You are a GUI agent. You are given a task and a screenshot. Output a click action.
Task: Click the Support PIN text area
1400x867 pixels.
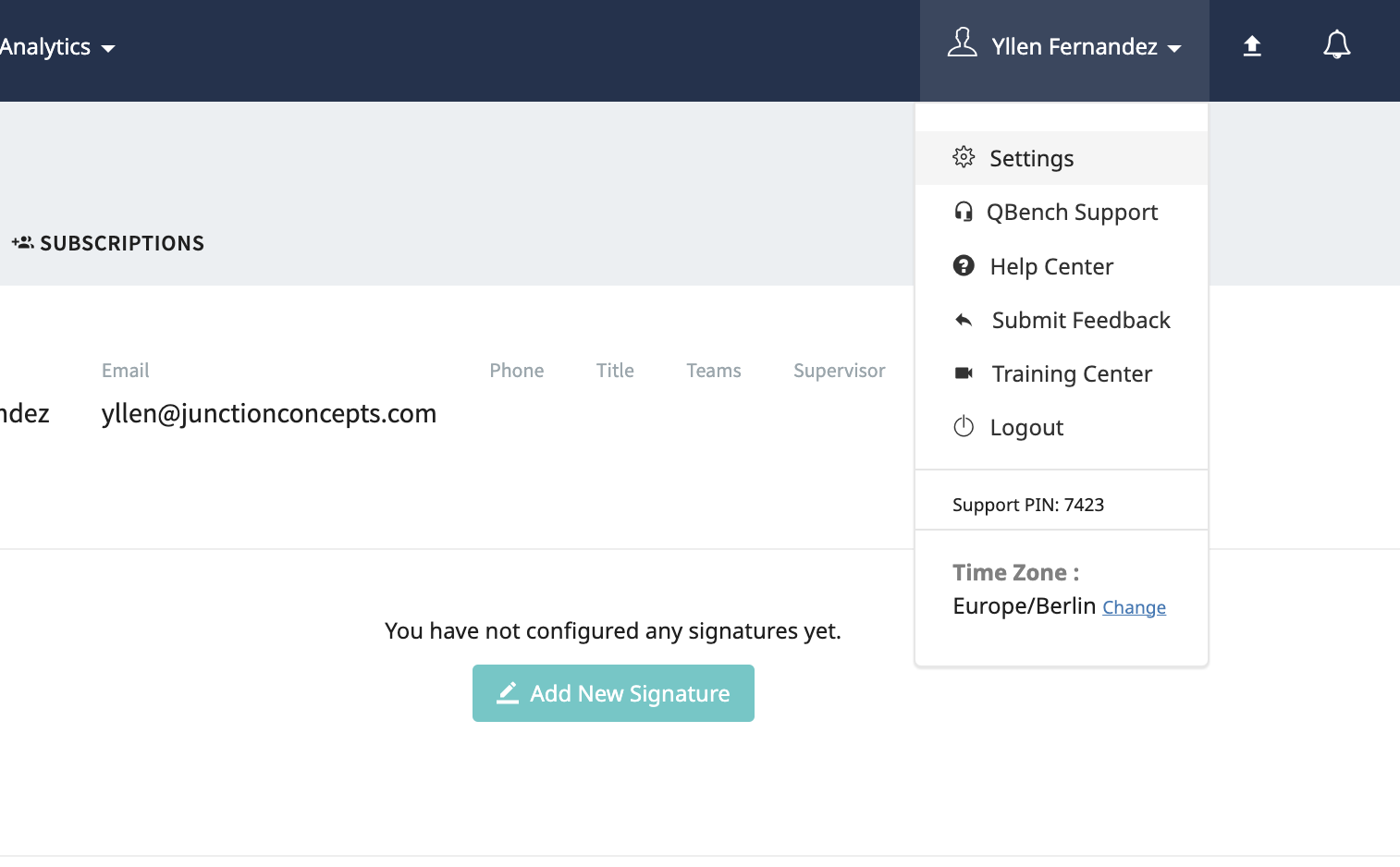[x=1027, y=504]
